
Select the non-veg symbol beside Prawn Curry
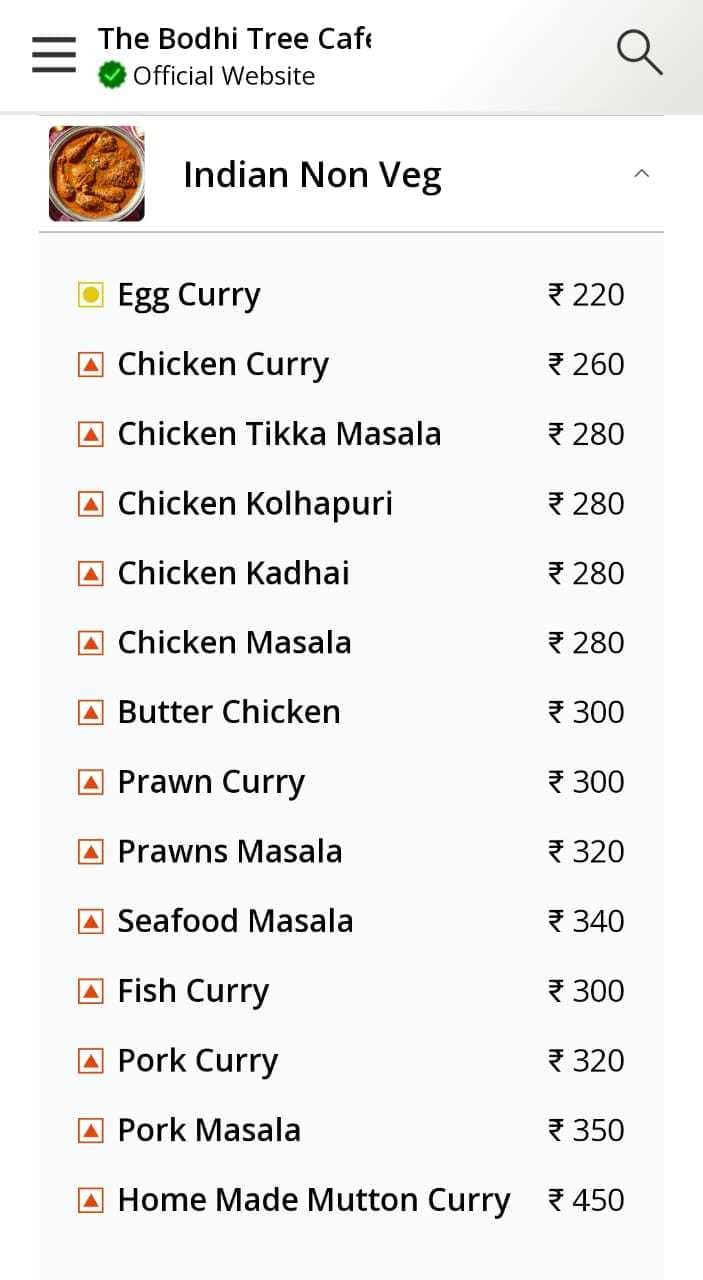point(91,781)
